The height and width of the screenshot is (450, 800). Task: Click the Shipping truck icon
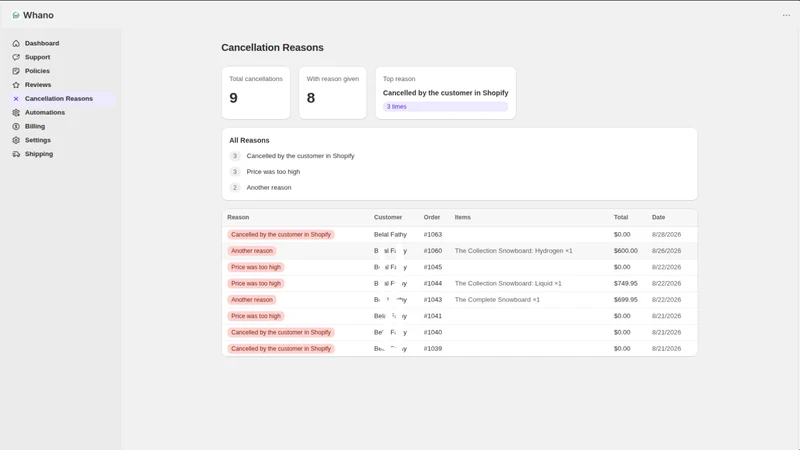click(x=16, y=154)
